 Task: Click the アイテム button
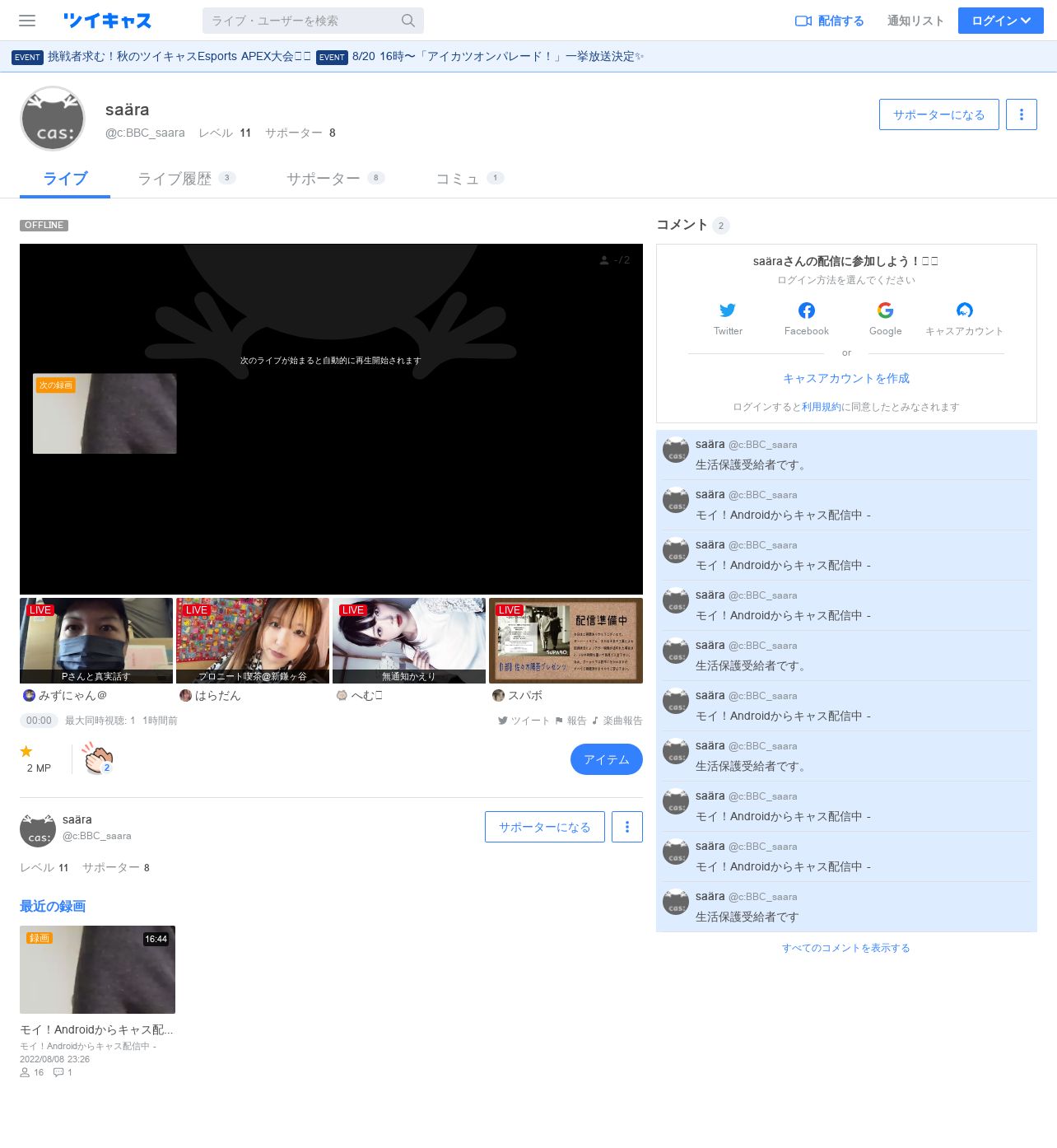coord(607,759)
